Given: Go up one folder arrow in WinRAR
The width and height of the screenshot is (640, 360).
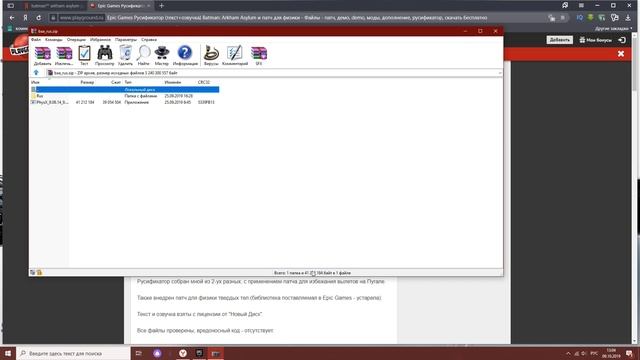Looking at the screenshot, I should (36, 73).
